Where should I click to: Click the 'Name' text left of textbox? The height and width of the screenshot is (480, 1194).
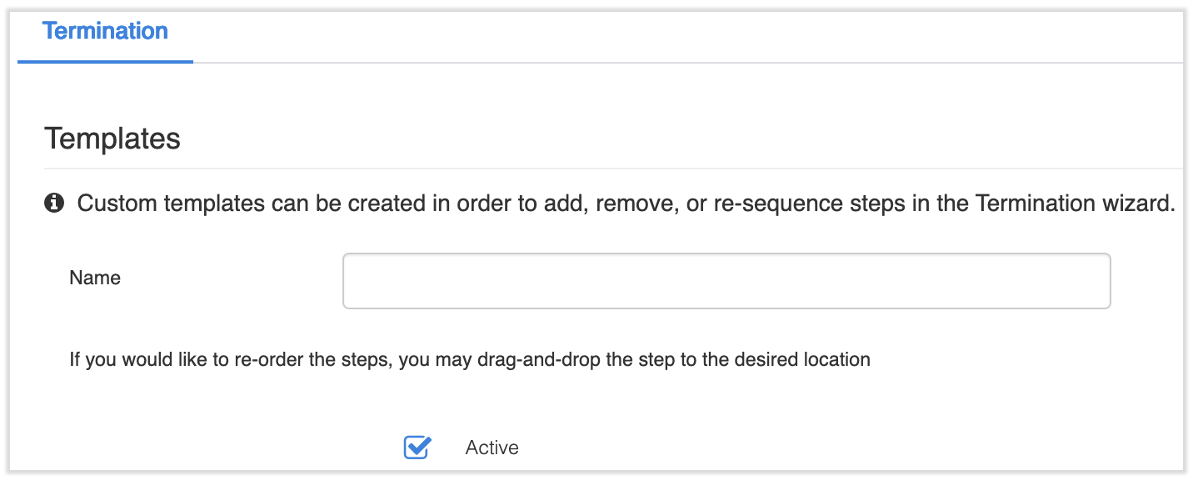[95, 279]
